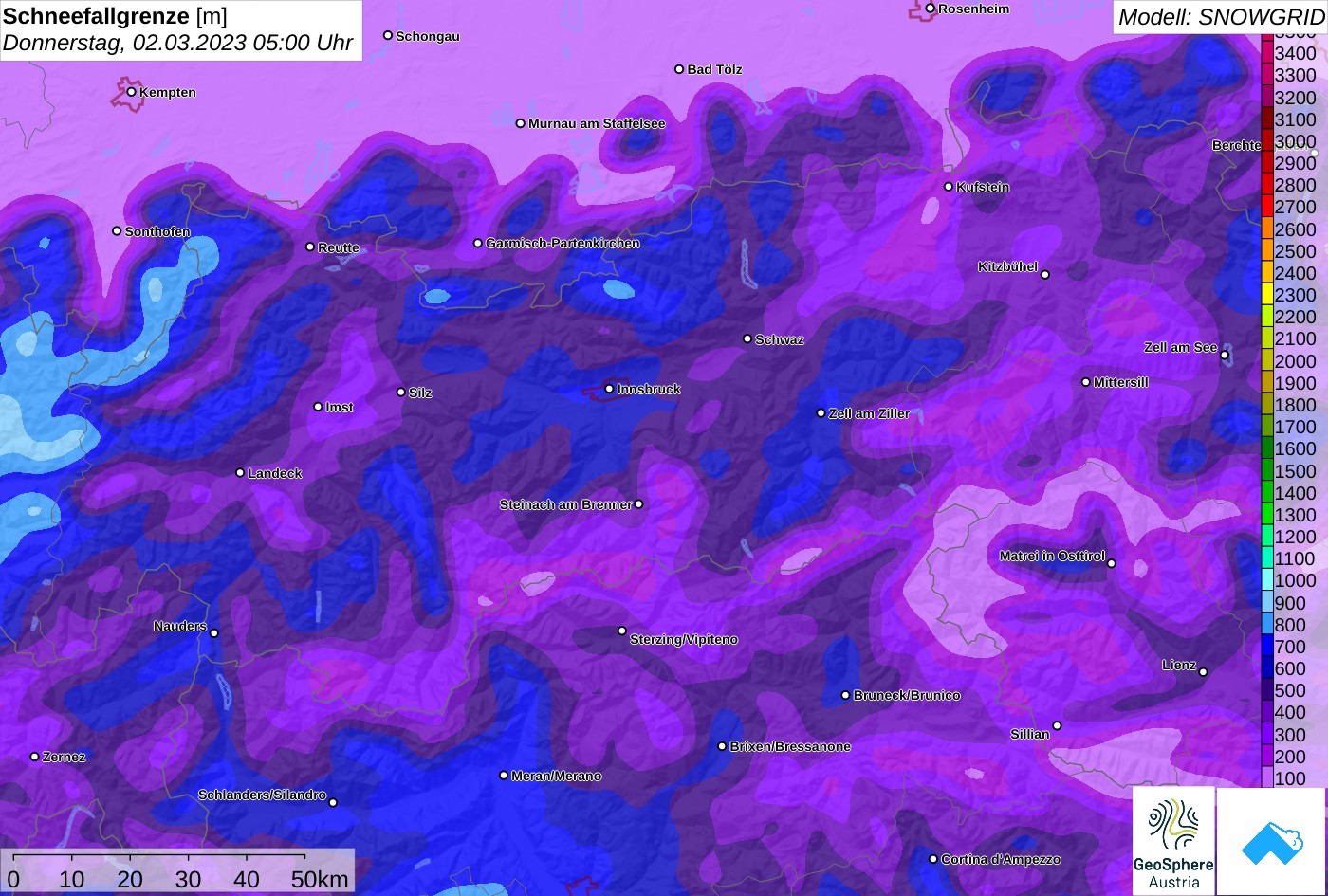Viewport: 1328px width, 896px height.
Task: Click the 50km scale bar label
Action: pos(320,879)
